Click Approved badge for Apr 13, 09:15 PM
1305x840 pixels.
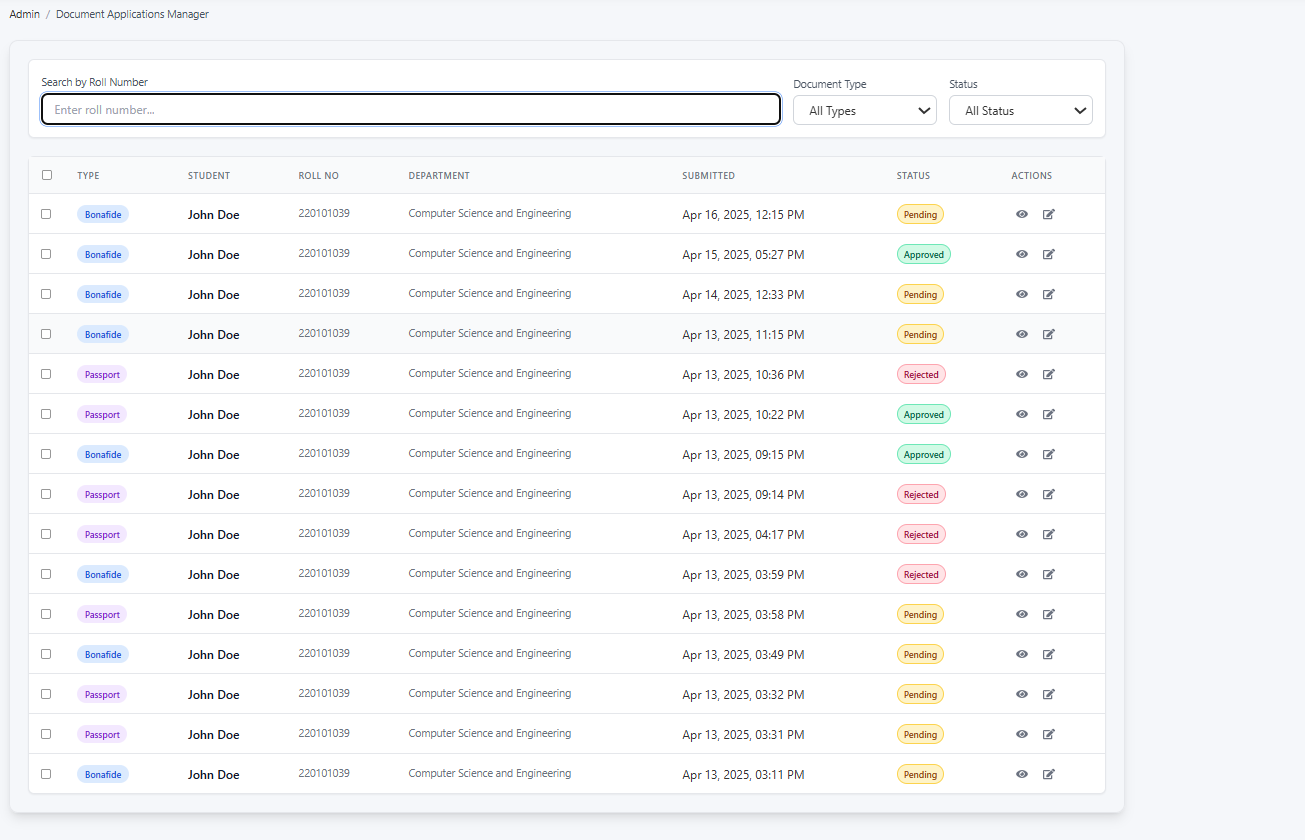click(x=924, y=454)
